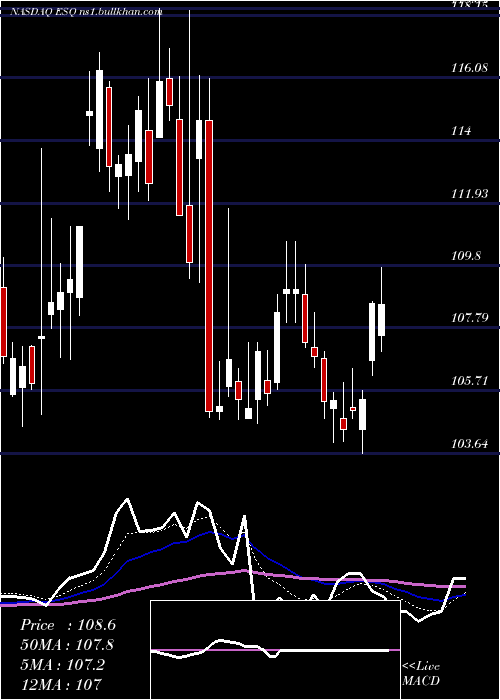This screenshot has height=700, width=500.
Task: Click the 107.79 price axis label
Action: [x=469, y=318]
